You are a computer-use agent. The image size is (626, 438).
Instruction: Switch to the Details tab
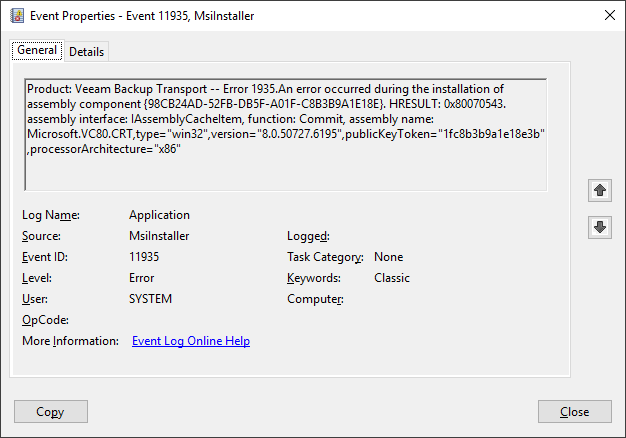(86, 52)
